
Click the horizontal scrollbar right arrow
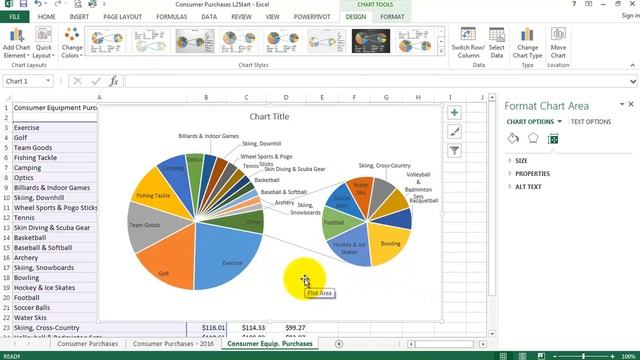point(483,344)
